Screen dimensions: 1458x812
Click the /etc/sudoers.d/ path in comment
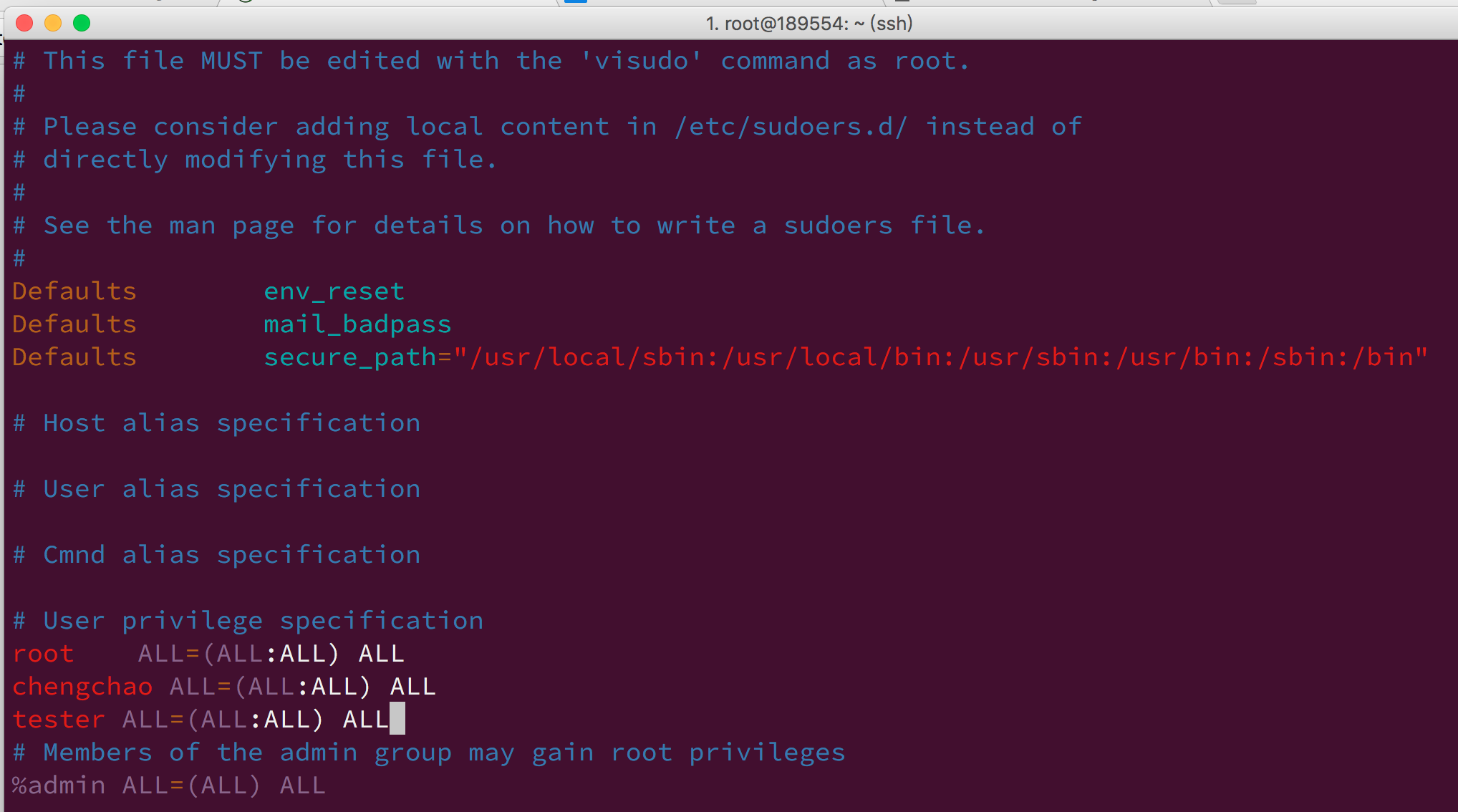click(791, 127)
